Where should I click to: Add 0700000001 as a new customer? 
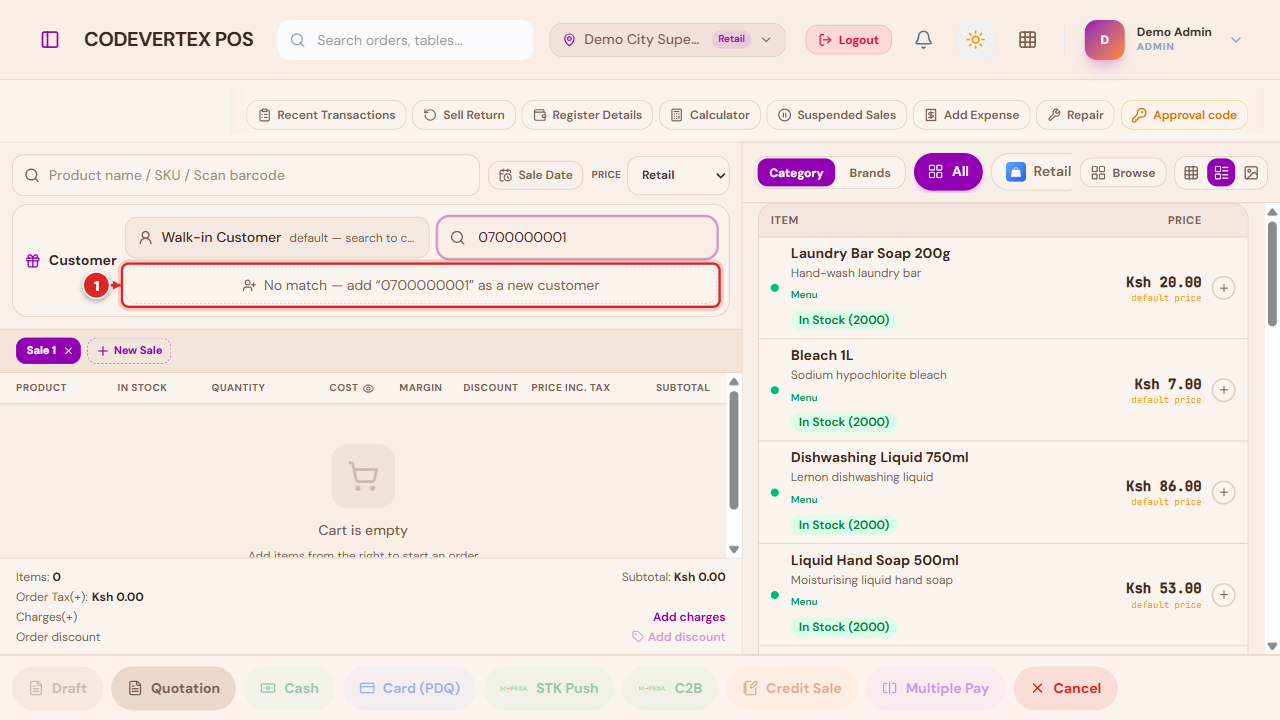421,285
